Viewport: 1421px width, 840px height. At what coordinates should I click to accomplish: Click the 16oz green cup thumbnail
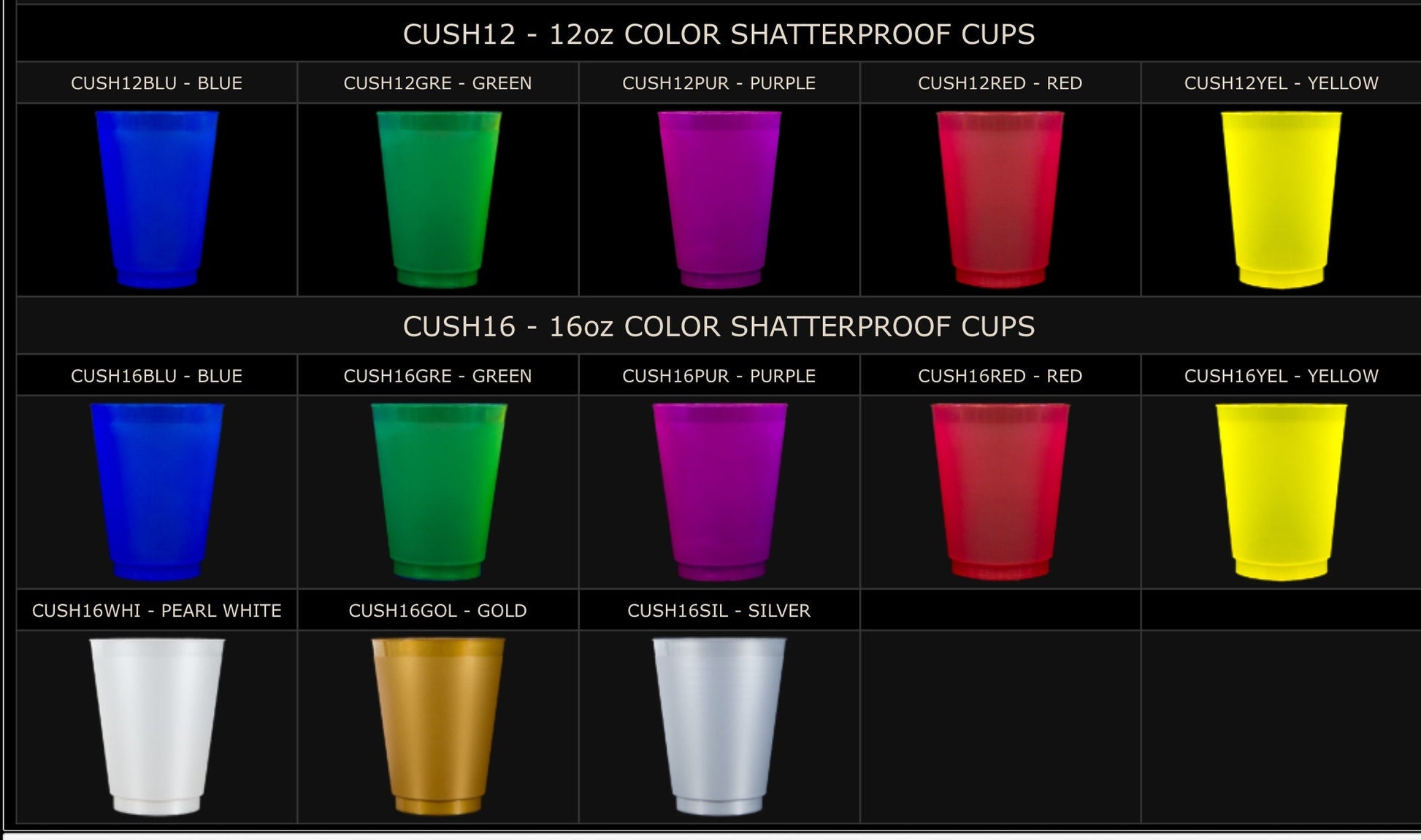click(x=438, y=492)
